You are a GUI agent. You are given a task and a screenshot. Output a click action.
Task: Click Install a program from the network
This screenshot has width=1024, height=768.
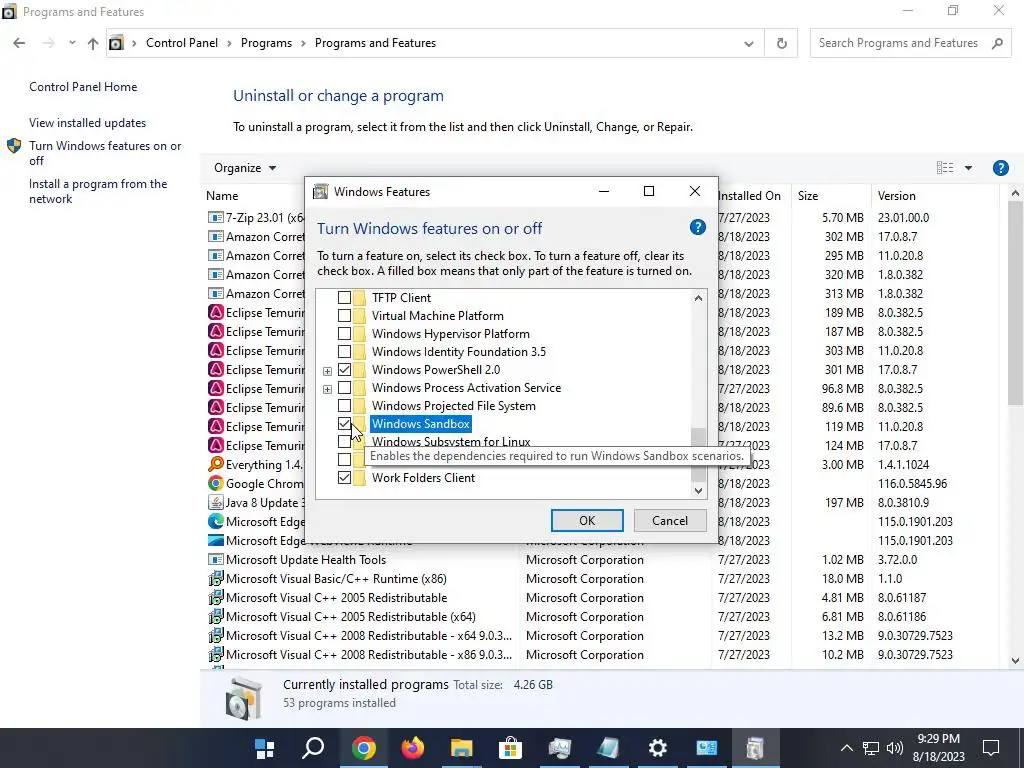[98, 191]
